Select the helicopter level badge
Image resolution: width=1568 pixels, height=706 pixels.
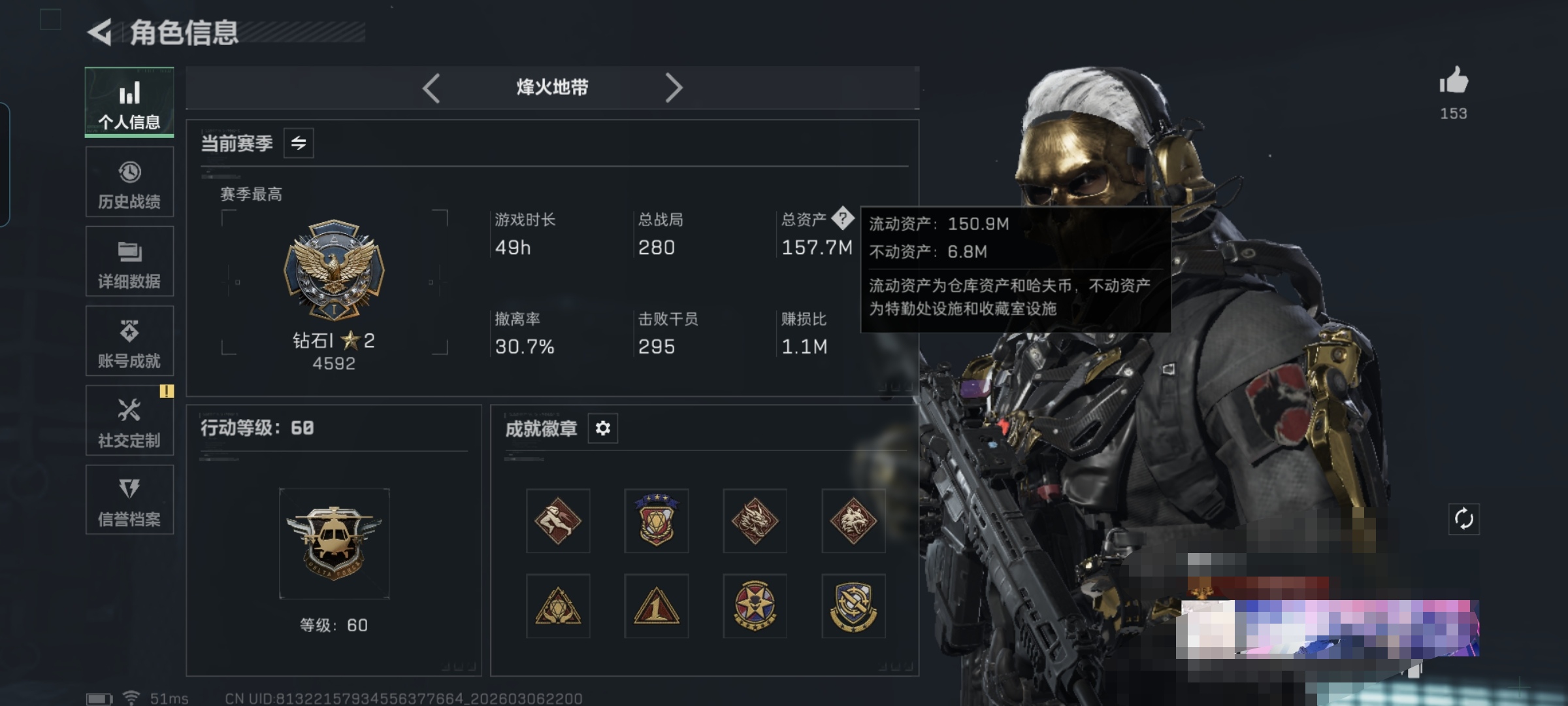coord(334,543)
